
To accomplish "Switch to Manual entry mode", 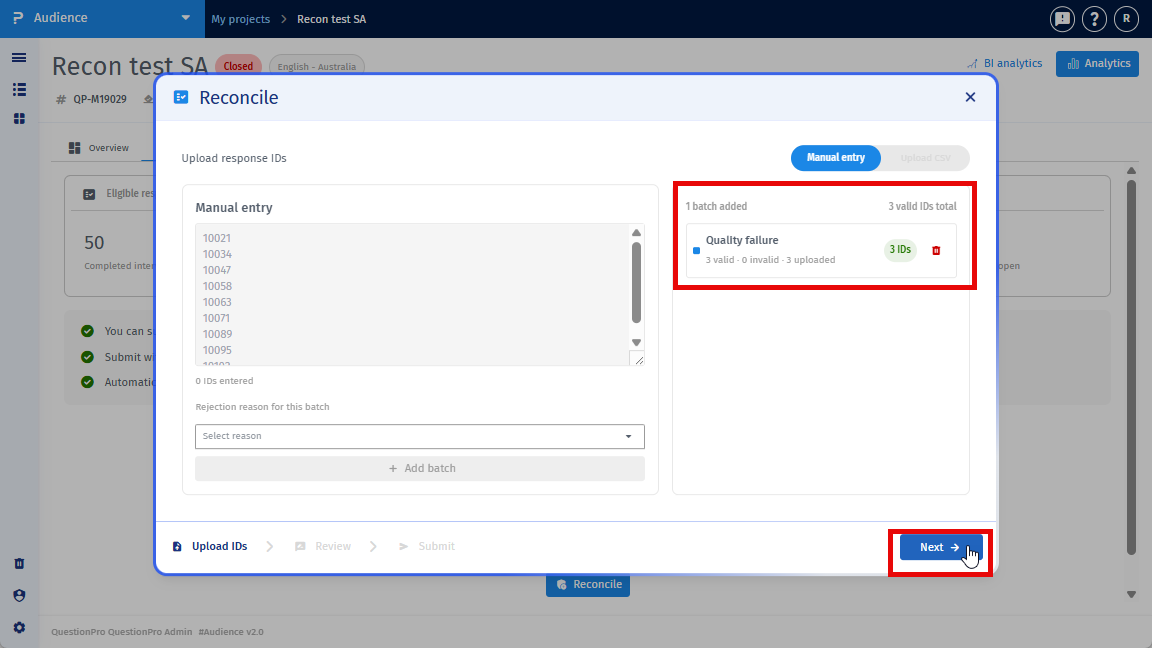I will pos(835,158).
